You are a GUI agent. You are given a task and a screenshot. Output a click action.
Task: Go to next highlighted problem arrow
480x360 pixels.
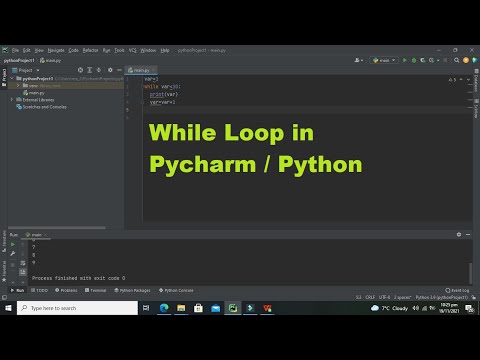pyautogui.click(x=468, y=80)
